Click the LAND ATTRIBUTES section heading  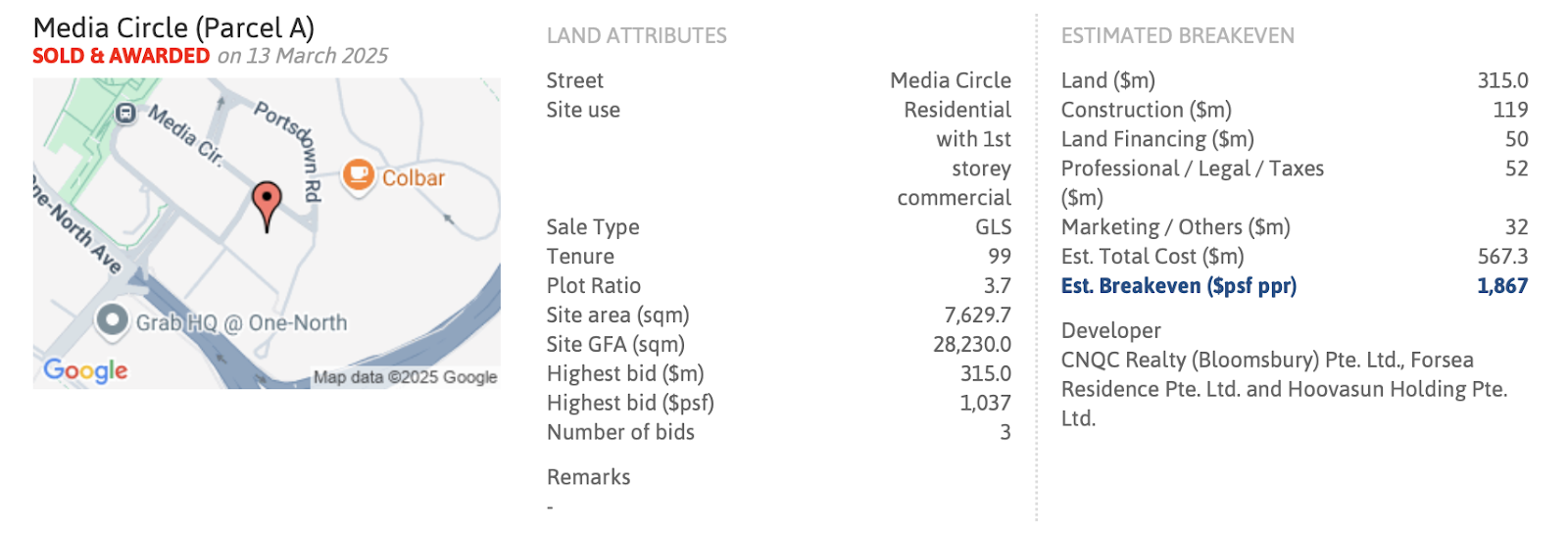(637, 36)
